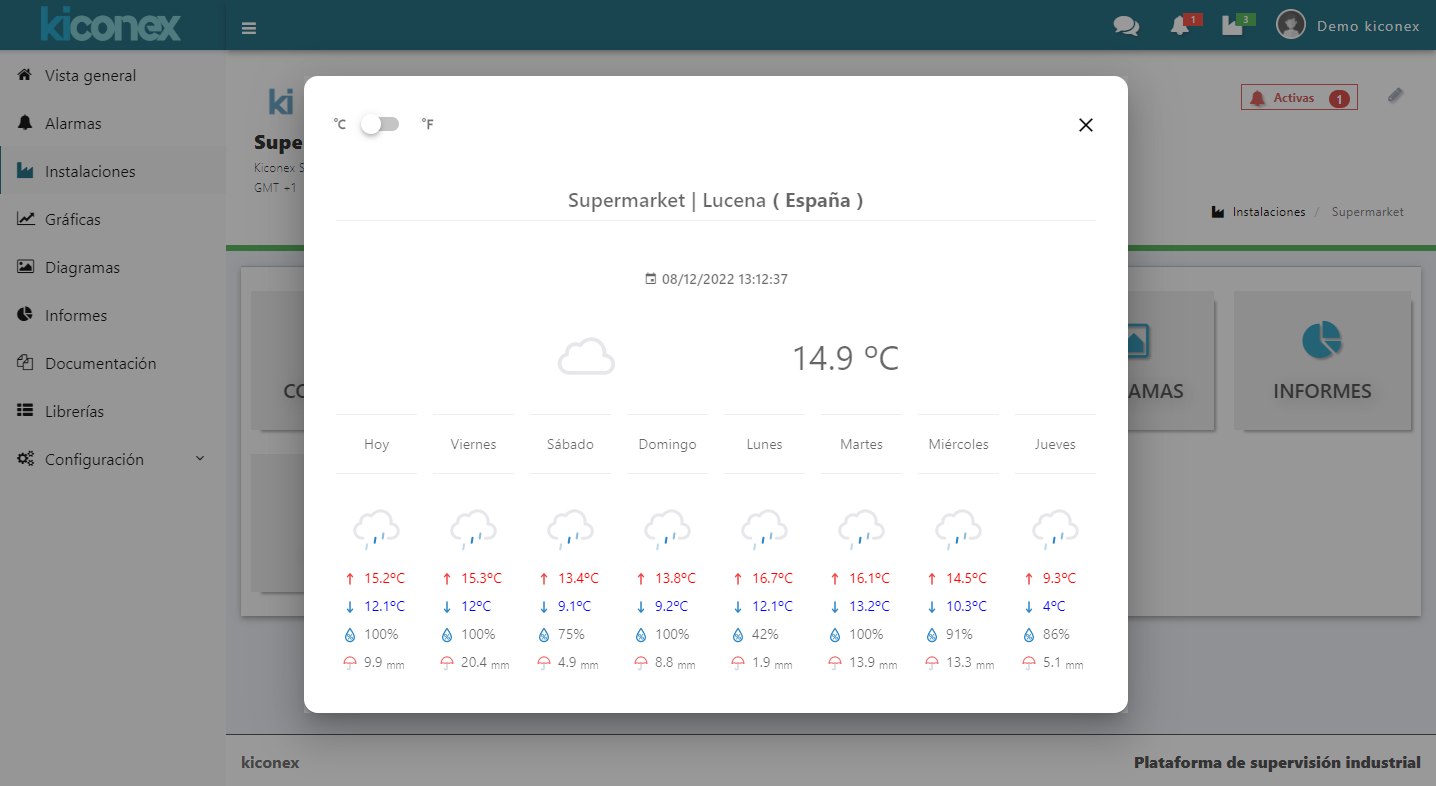Click the kiconex logo

[111, 25]
